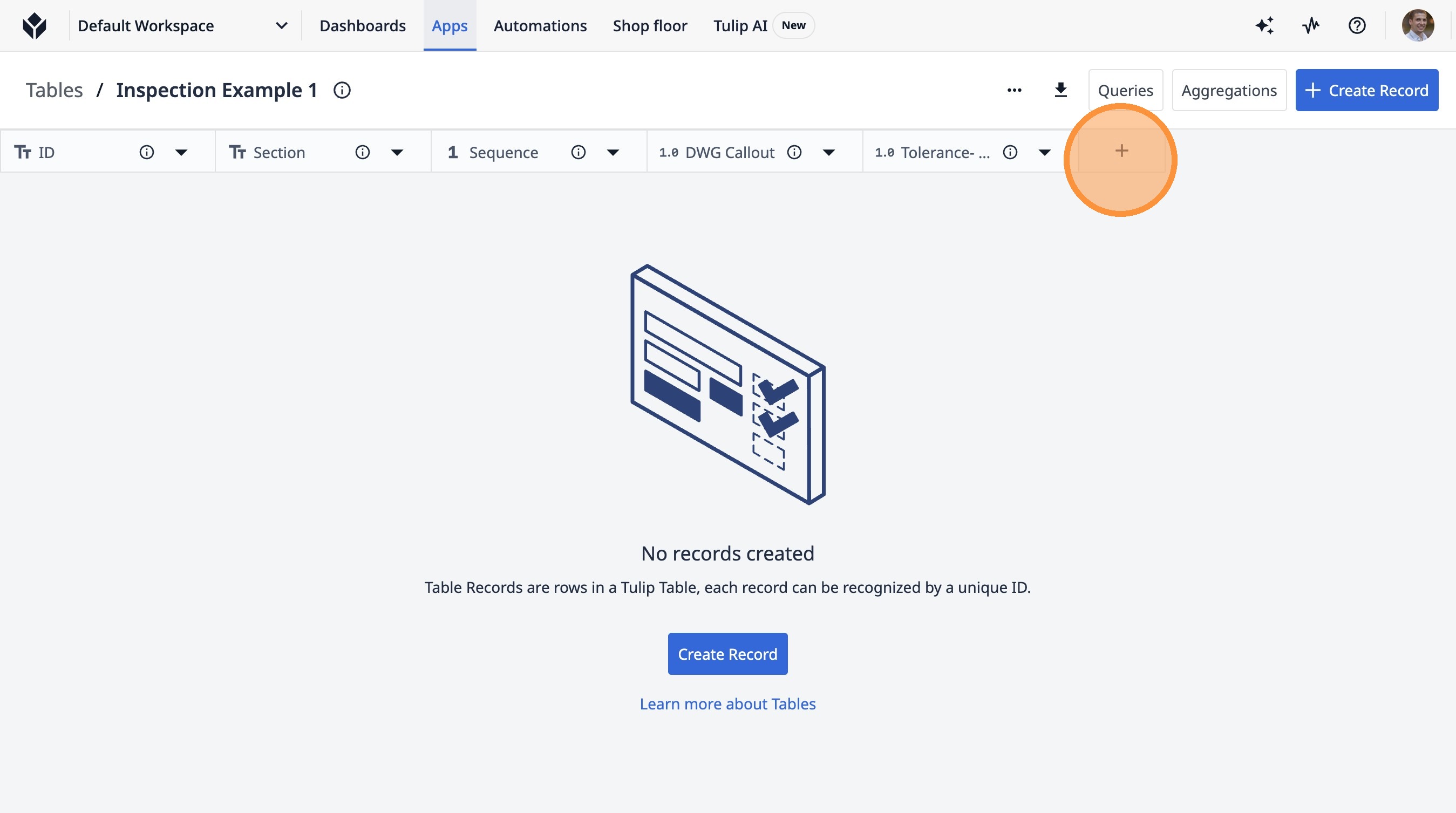Expand the Default Workspace dropdown
Viewport: 1456px width, 813px height.
(281, 25)
